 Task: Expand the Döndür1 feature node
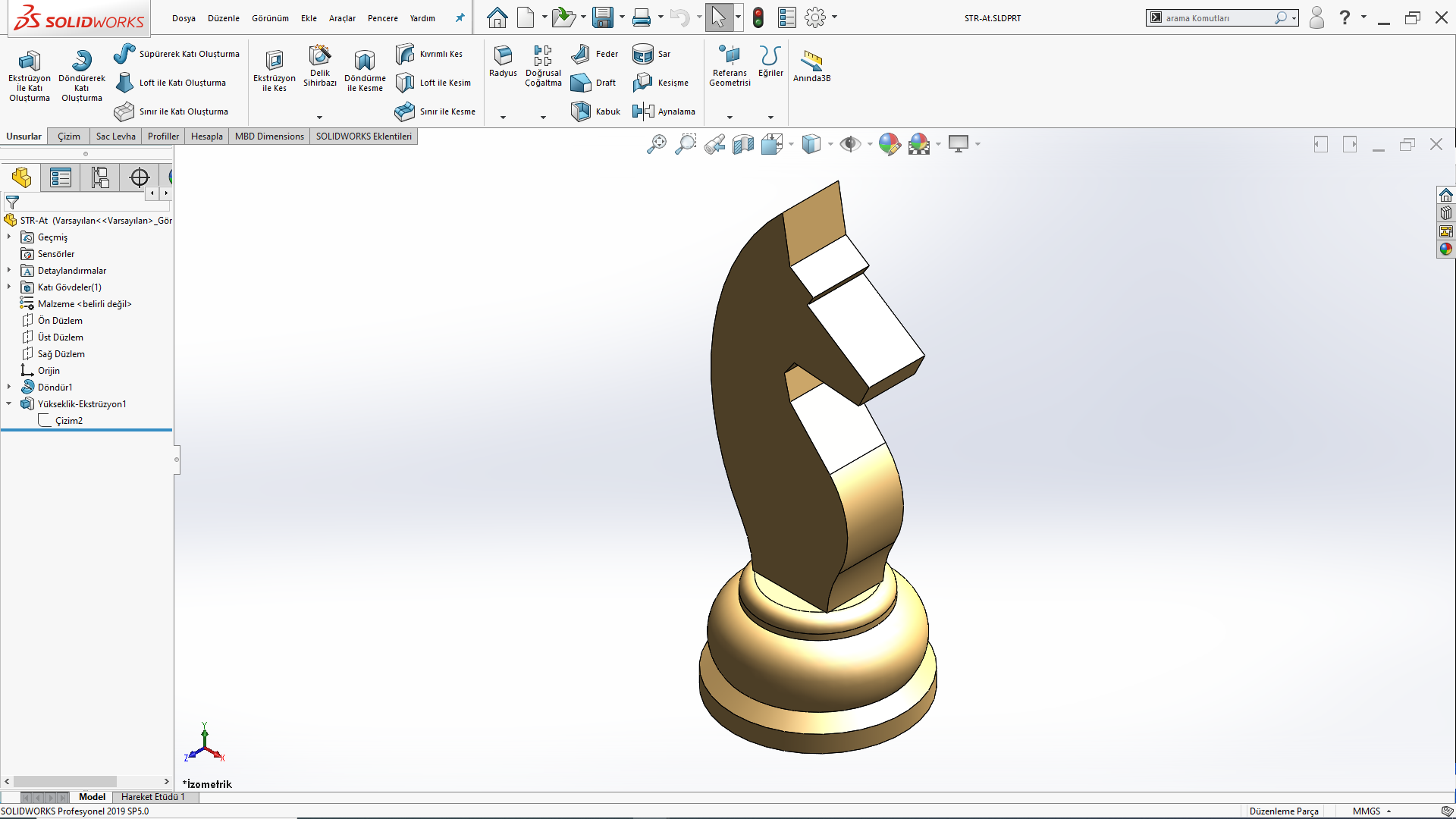click(x=9, y=387)
